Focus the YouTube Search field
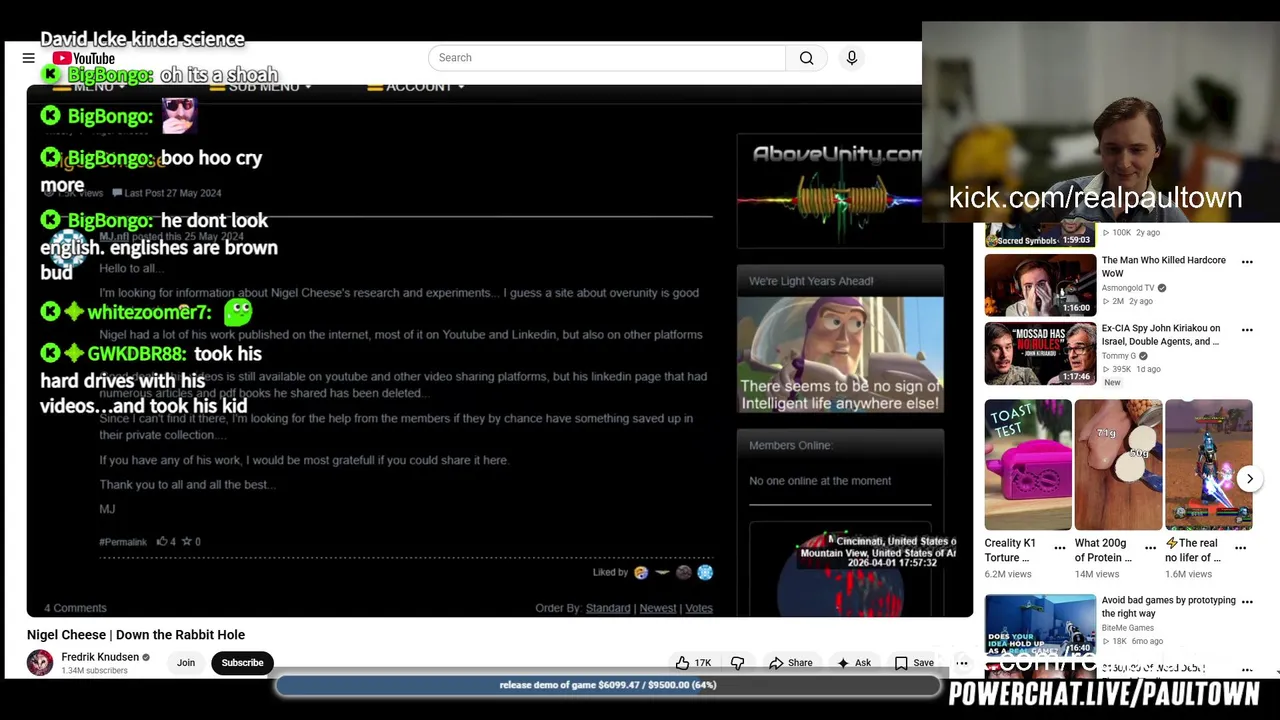Viewport: 1280px width, 720px height. pos(607,58)
